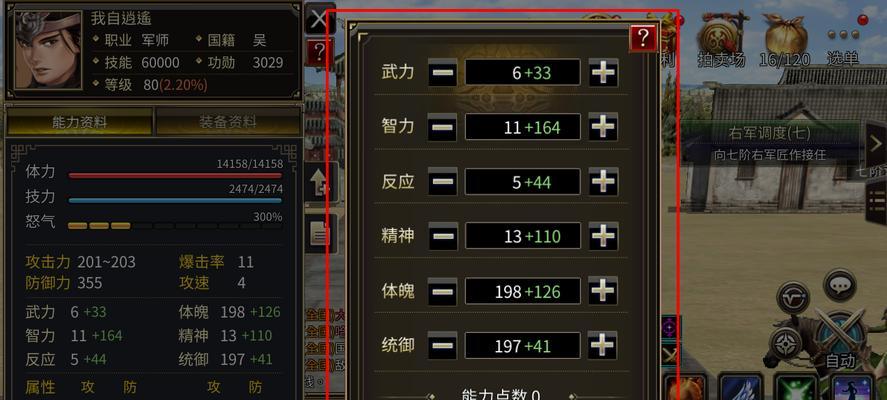
Task: Open the chat speech bubble icon
Action: 839,285
